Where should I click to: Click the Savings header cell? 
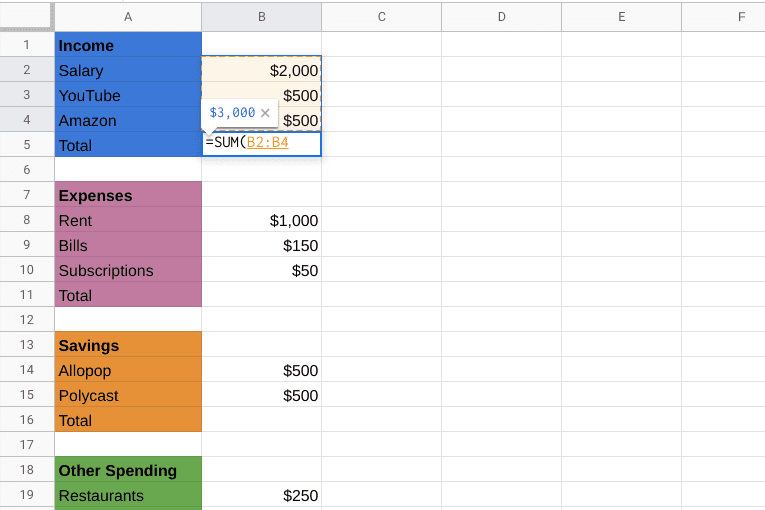tap(128, 345)
